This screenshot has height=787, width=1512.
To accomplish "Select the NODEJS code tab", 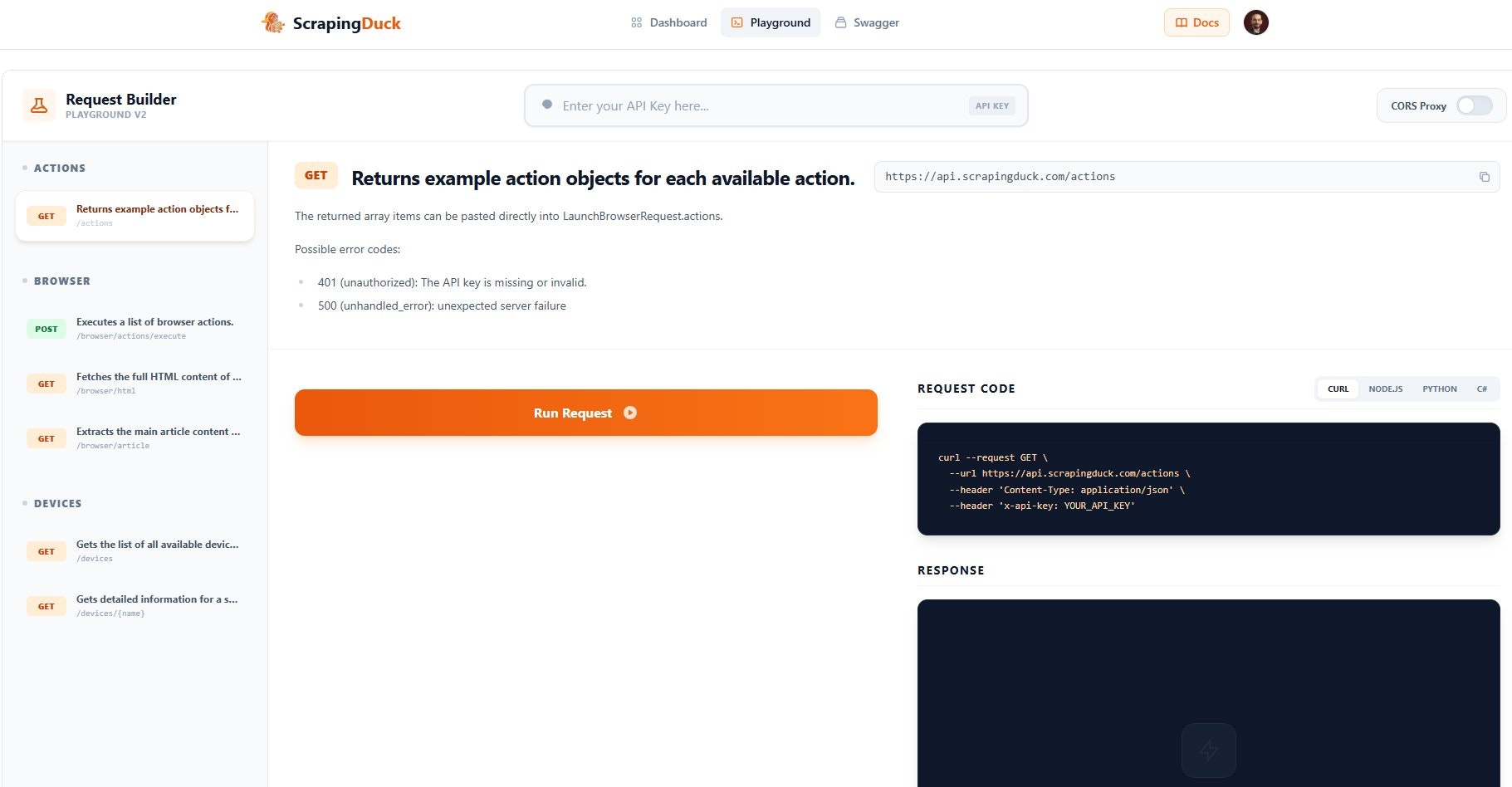I will 1385,389.
